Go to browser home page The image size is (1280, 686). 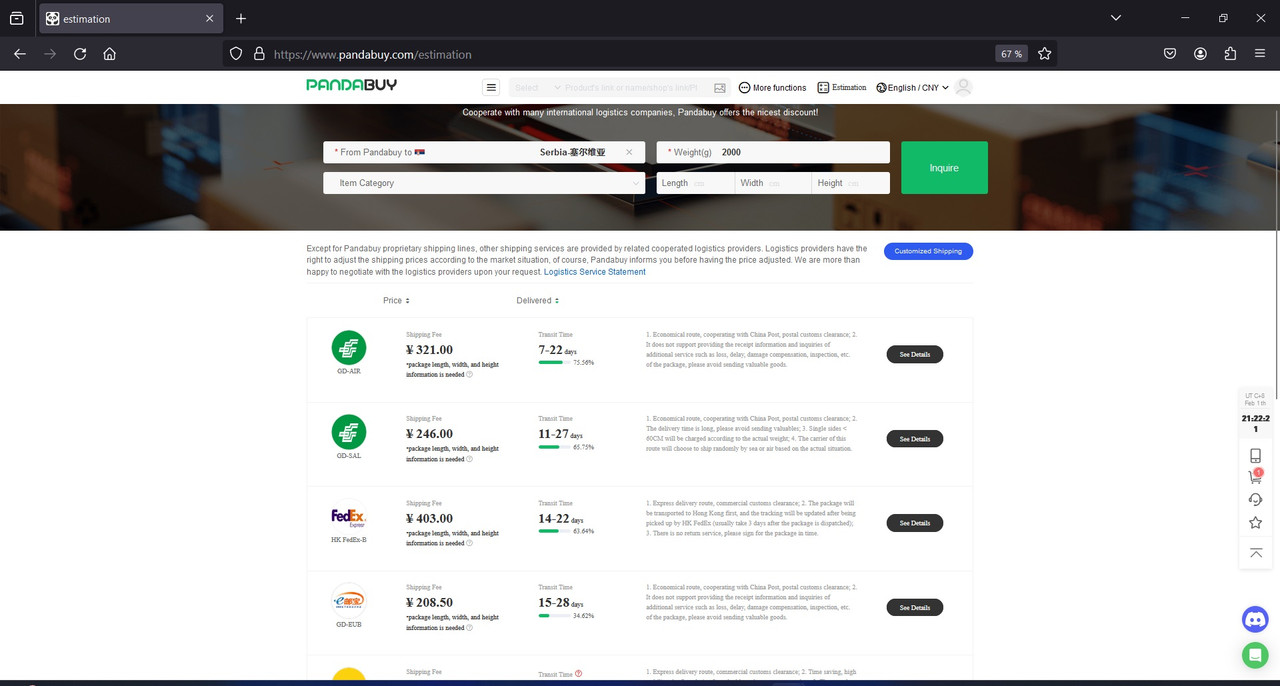(x=110, y=54)
